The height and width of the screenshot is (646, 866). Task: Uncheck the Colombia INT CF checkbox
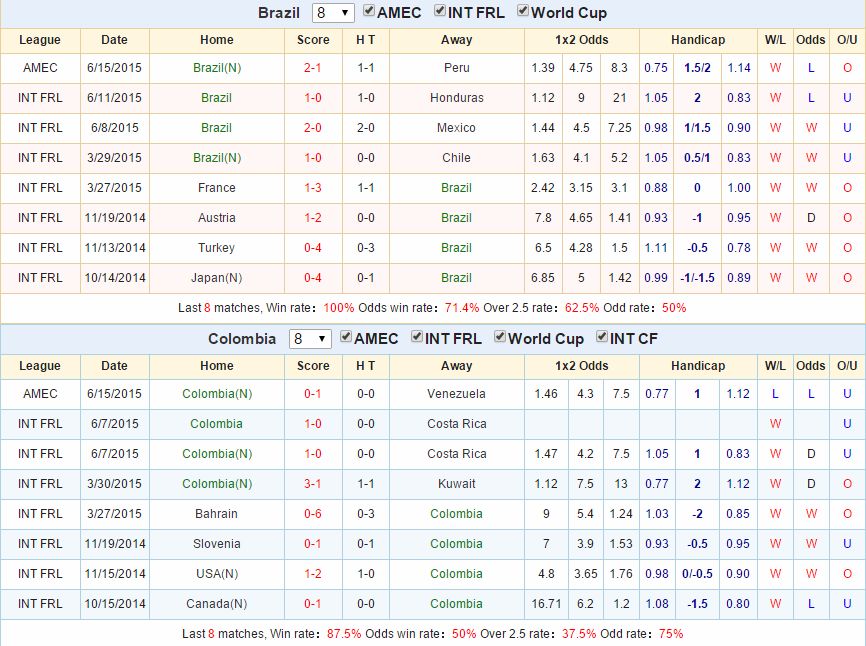[602, 337]
